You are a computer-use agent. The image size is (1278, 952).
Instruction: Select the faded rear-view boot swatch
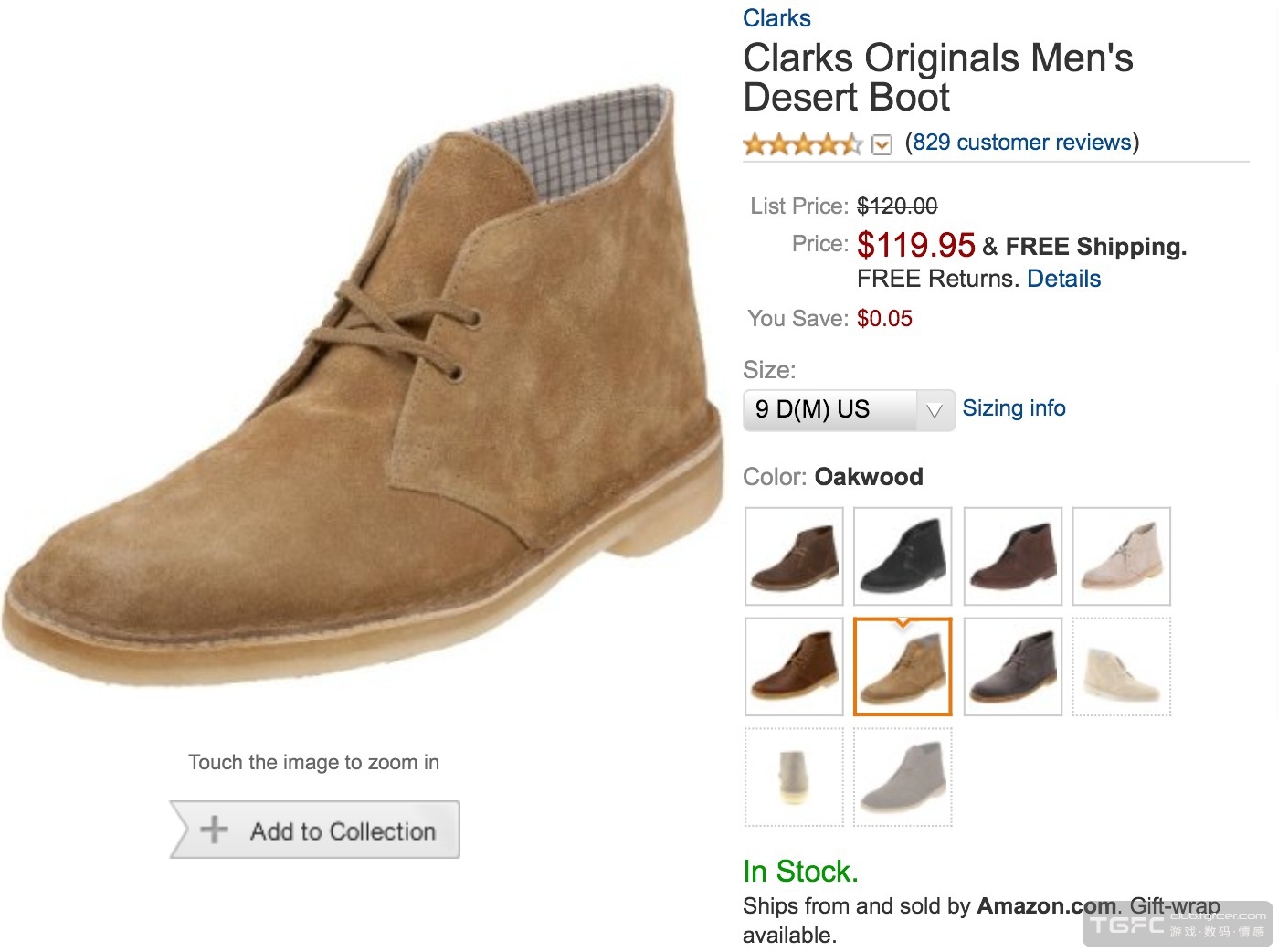pos(794,777)
